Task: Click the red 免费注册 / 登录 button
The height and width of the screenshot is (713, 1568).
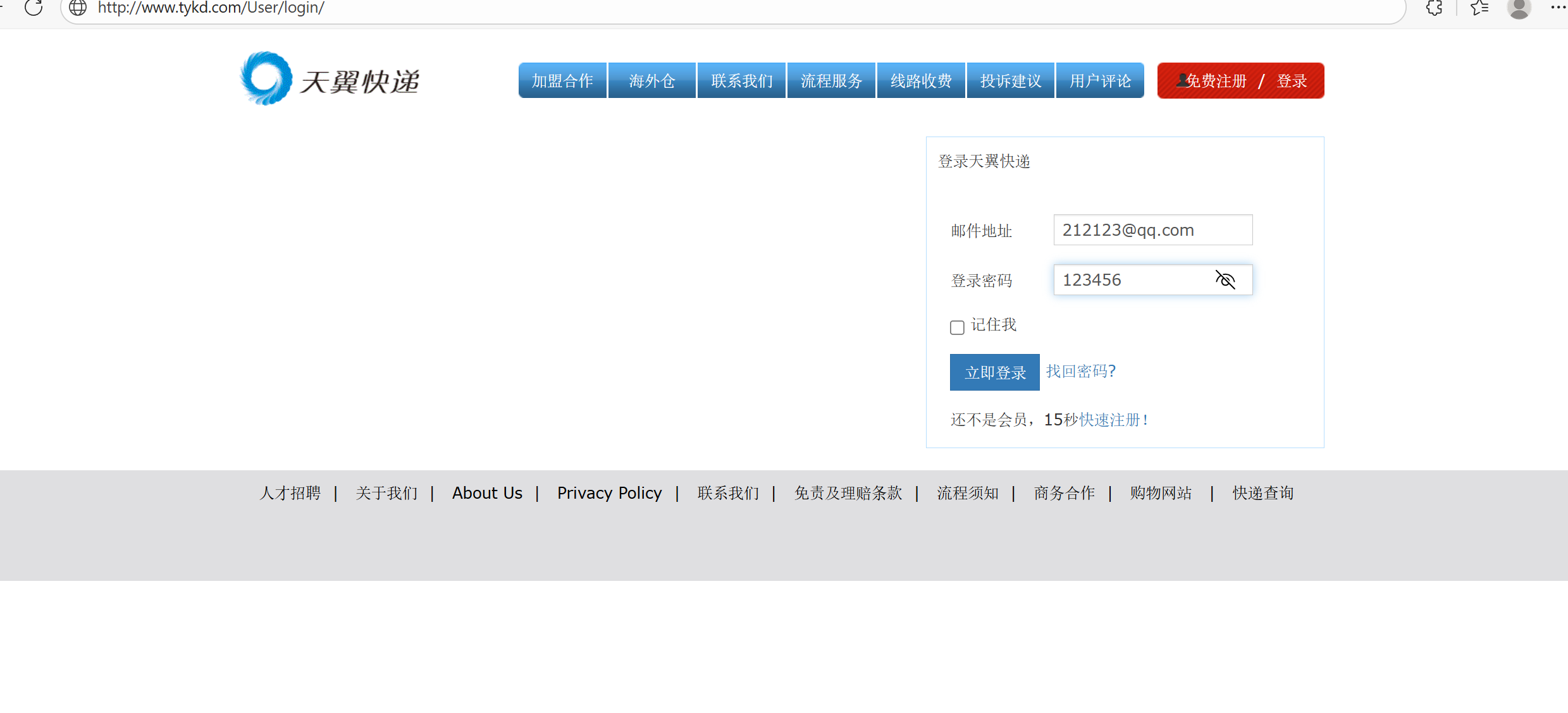Action: point(1240,81)
